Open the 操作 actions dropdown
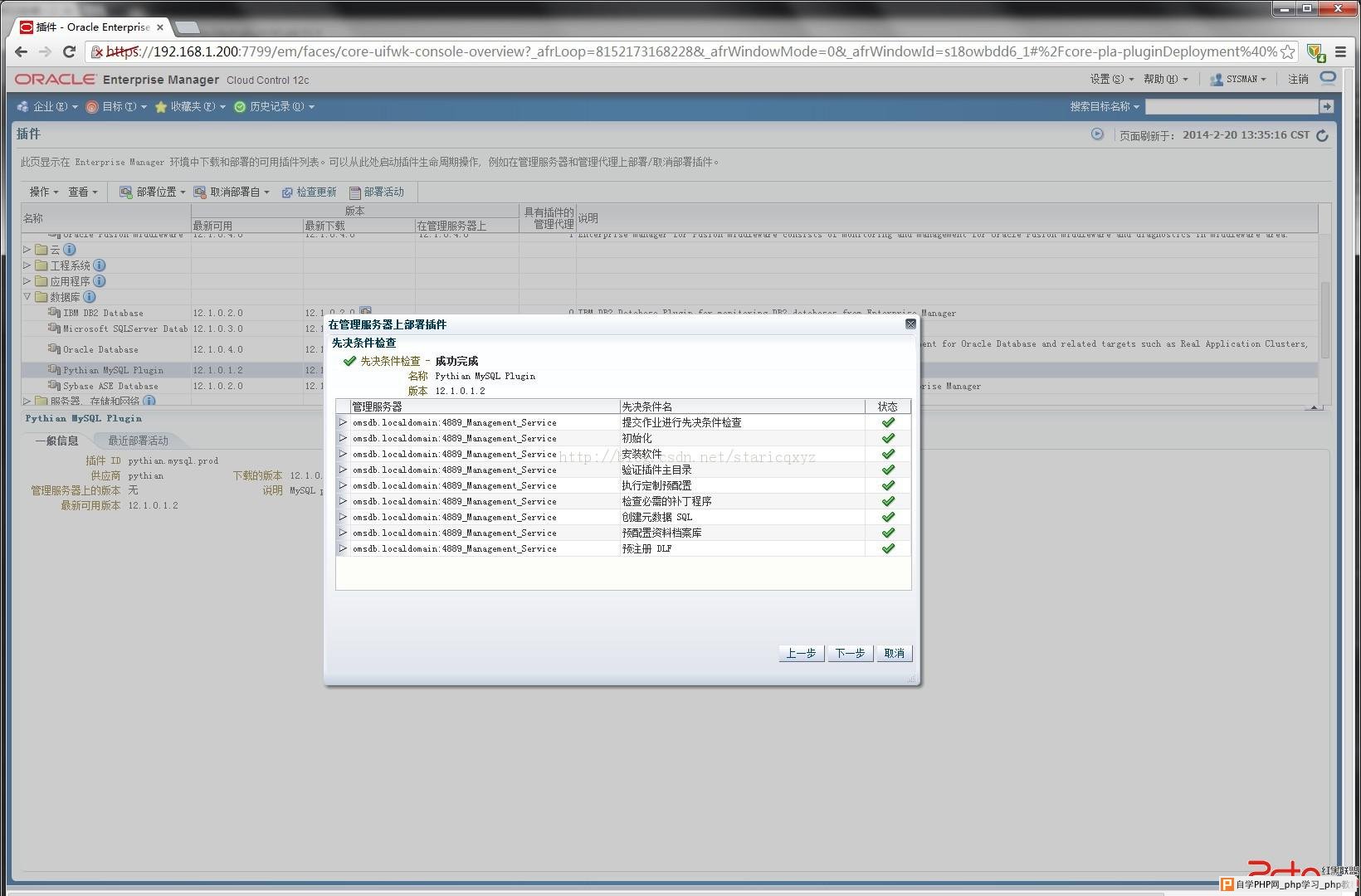 pos(44,192)
